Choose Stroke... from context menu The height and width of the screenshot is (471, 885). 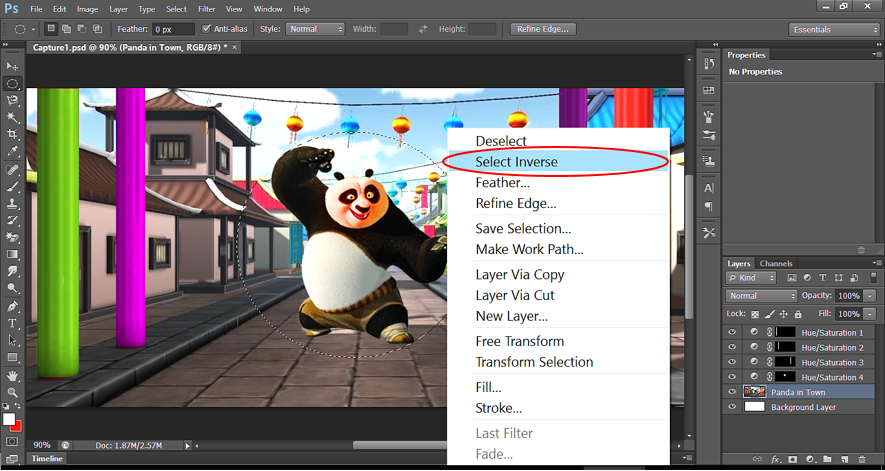click(557, 408)
